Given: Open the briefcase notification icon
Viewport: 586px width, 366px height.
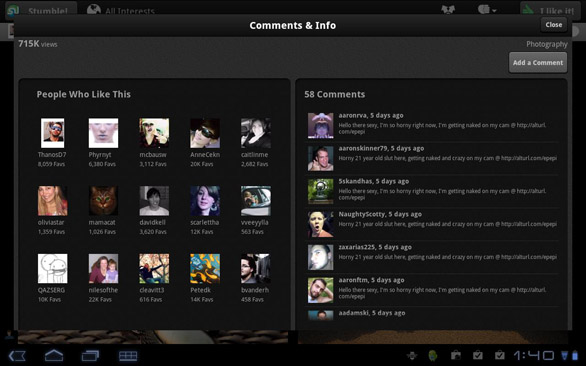Looking at the screenshot, I should (455, 355).
